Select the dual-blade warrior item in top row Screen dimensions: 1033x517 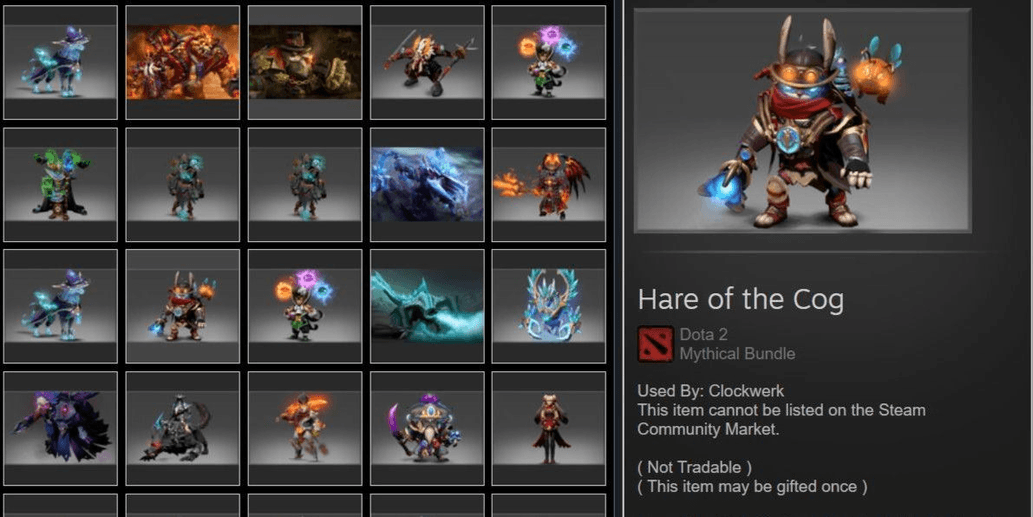point(427,63)
